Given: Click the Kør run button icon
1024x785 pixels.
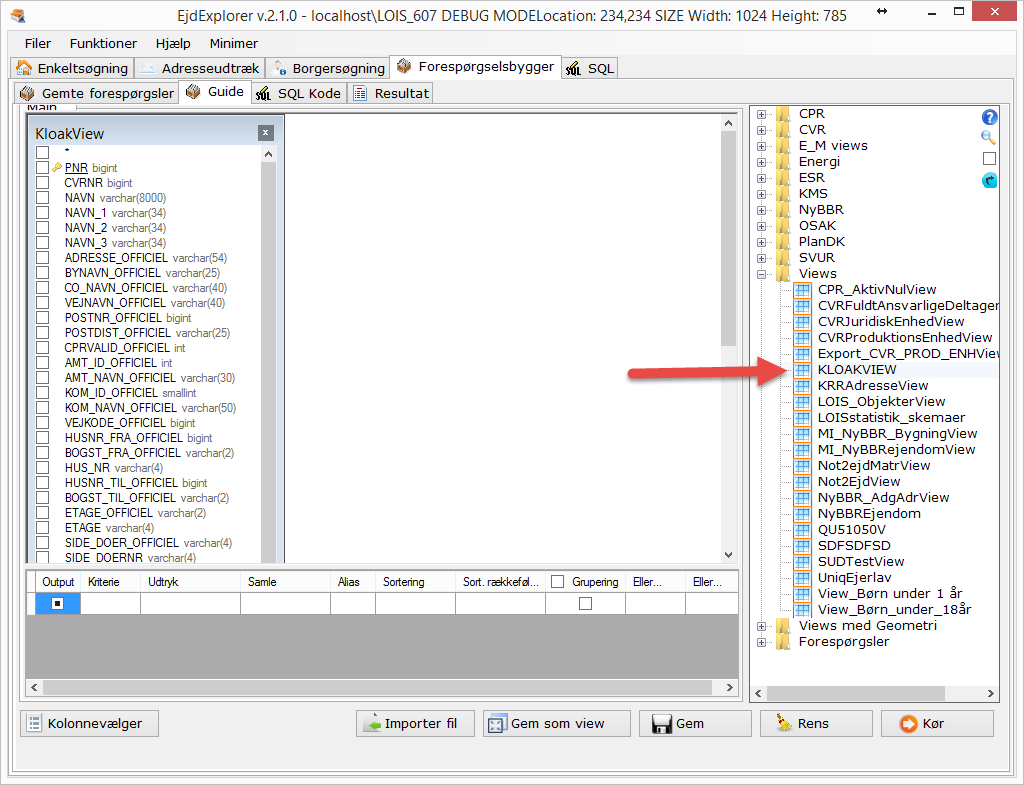Looking at the screenshot, I should pyautogui.click(x=908, y=724).
